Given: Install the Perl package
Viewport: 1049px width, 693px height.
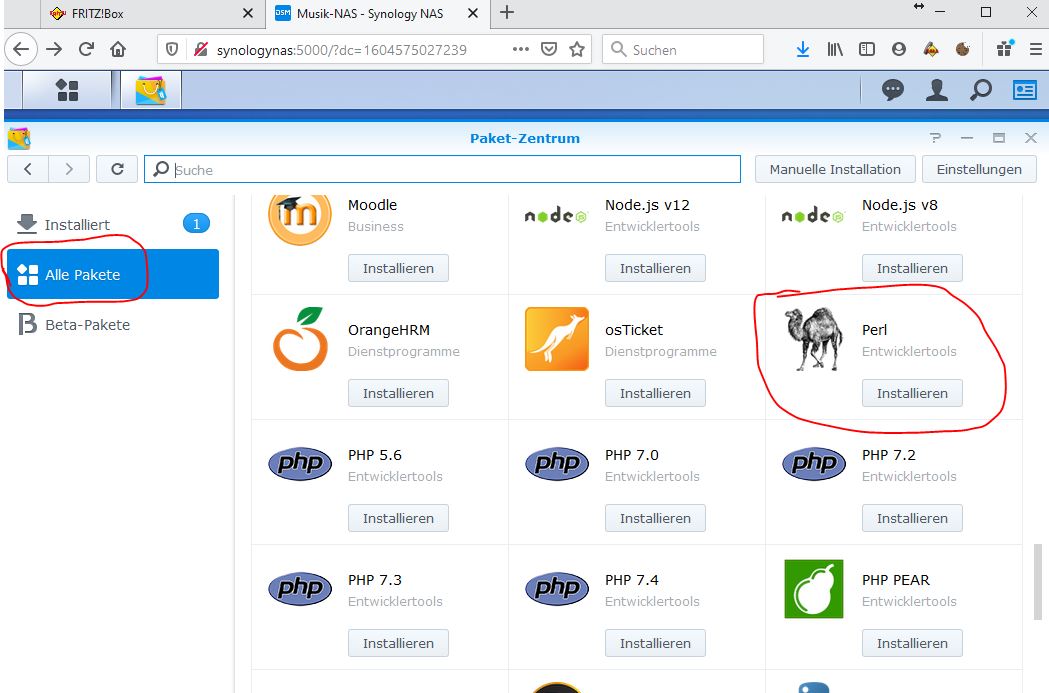Looking at the screenshot, I should point(912,393).
